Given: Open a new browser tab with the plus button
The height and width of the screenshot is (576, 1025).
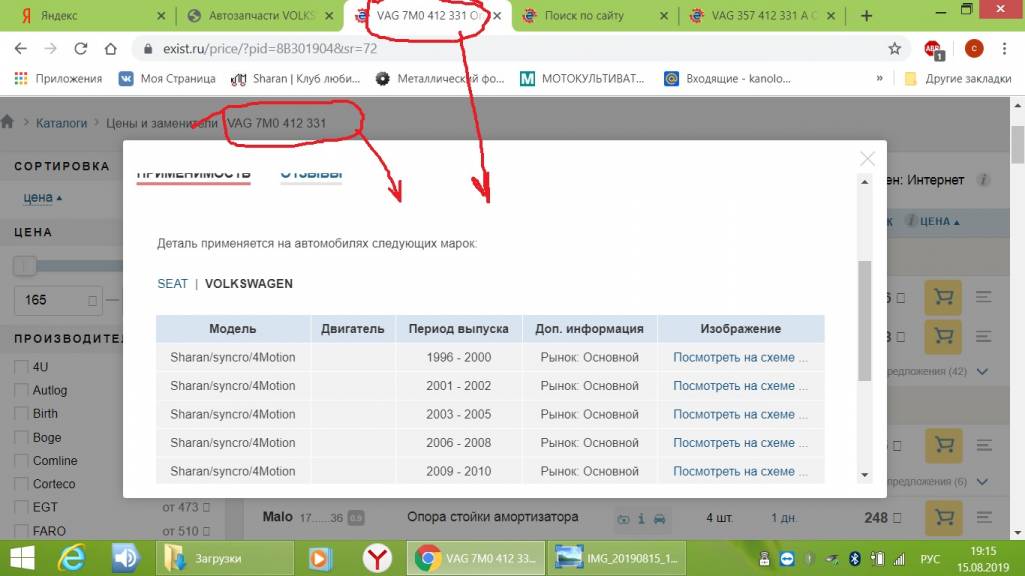Looking at the screenshot, I should 866,16.
